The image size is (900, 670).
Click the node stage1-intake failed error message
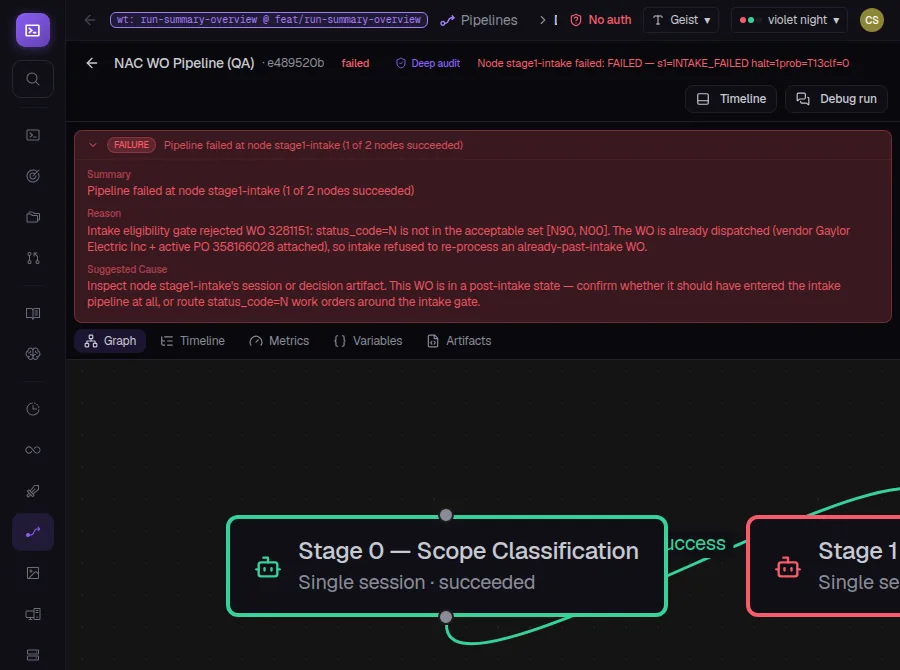[663, 63]
